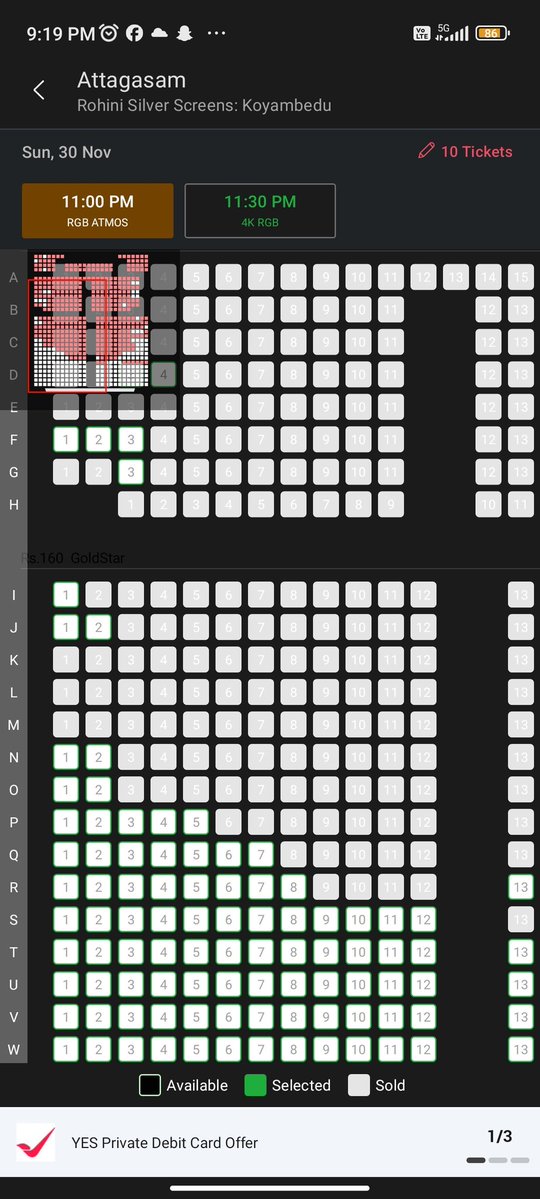Viewport: 540px width, 1199px height.
Task: Tap the battery indicator showing 86
Action: pyautogui.click(x=492, y=33)
